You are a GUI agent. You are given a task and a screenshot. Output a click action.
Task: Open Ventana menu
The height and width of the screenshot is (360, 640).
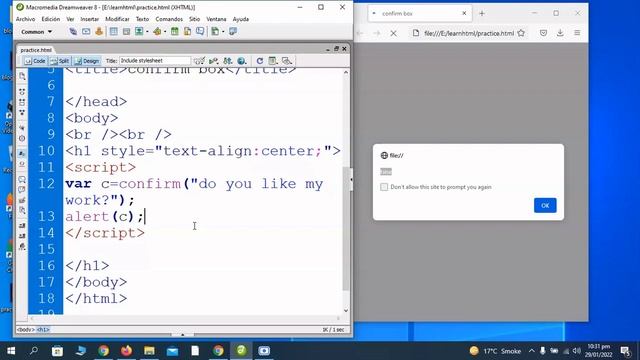coord(216,19)
